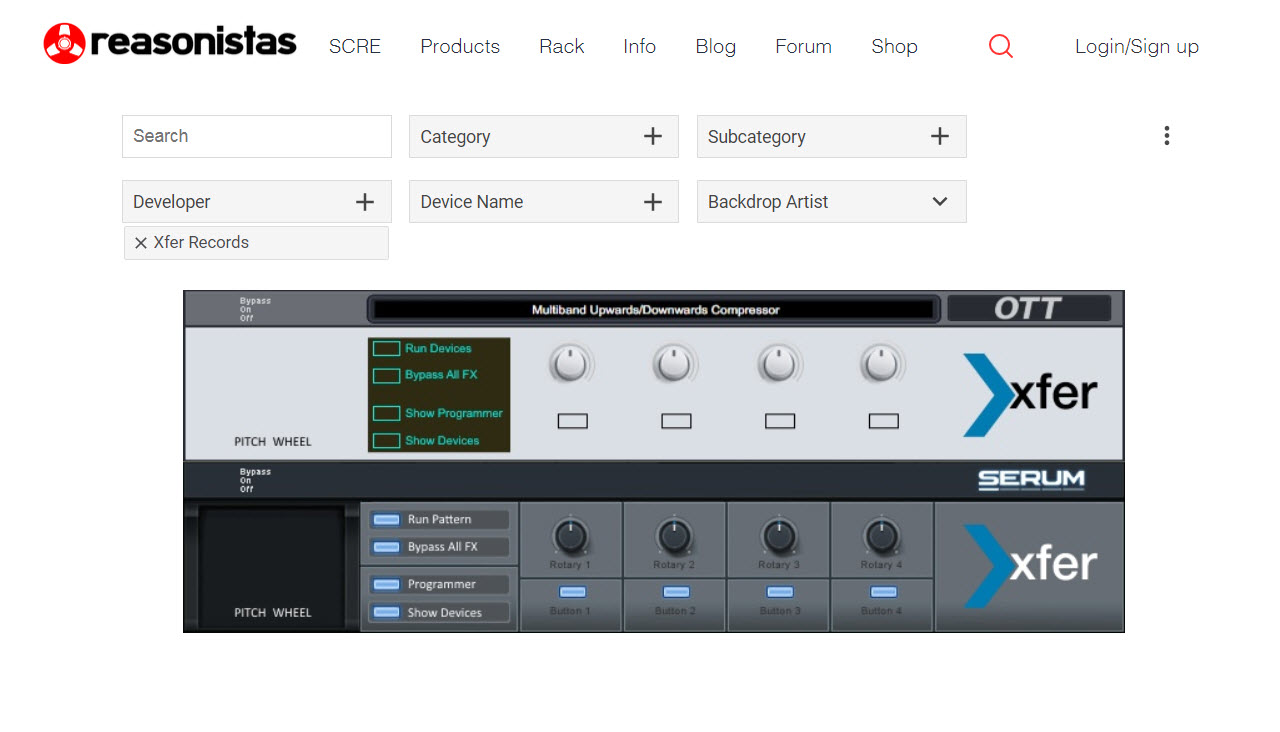Screen dimensions: 1280x732
Task: Toggle Run Pattern on Serum panel
Action: tap(386, 520)
